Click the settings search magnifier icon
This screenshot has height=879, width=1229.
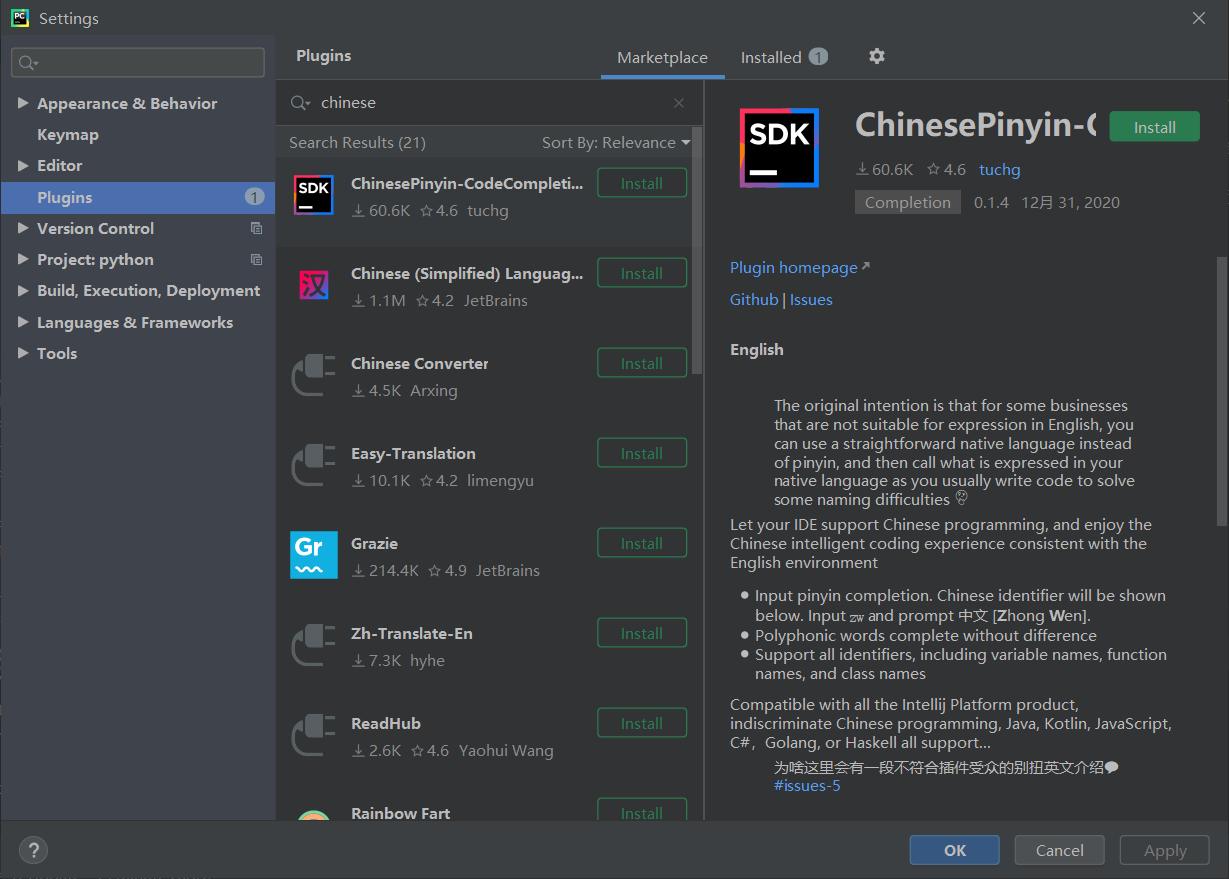point(28,63)
